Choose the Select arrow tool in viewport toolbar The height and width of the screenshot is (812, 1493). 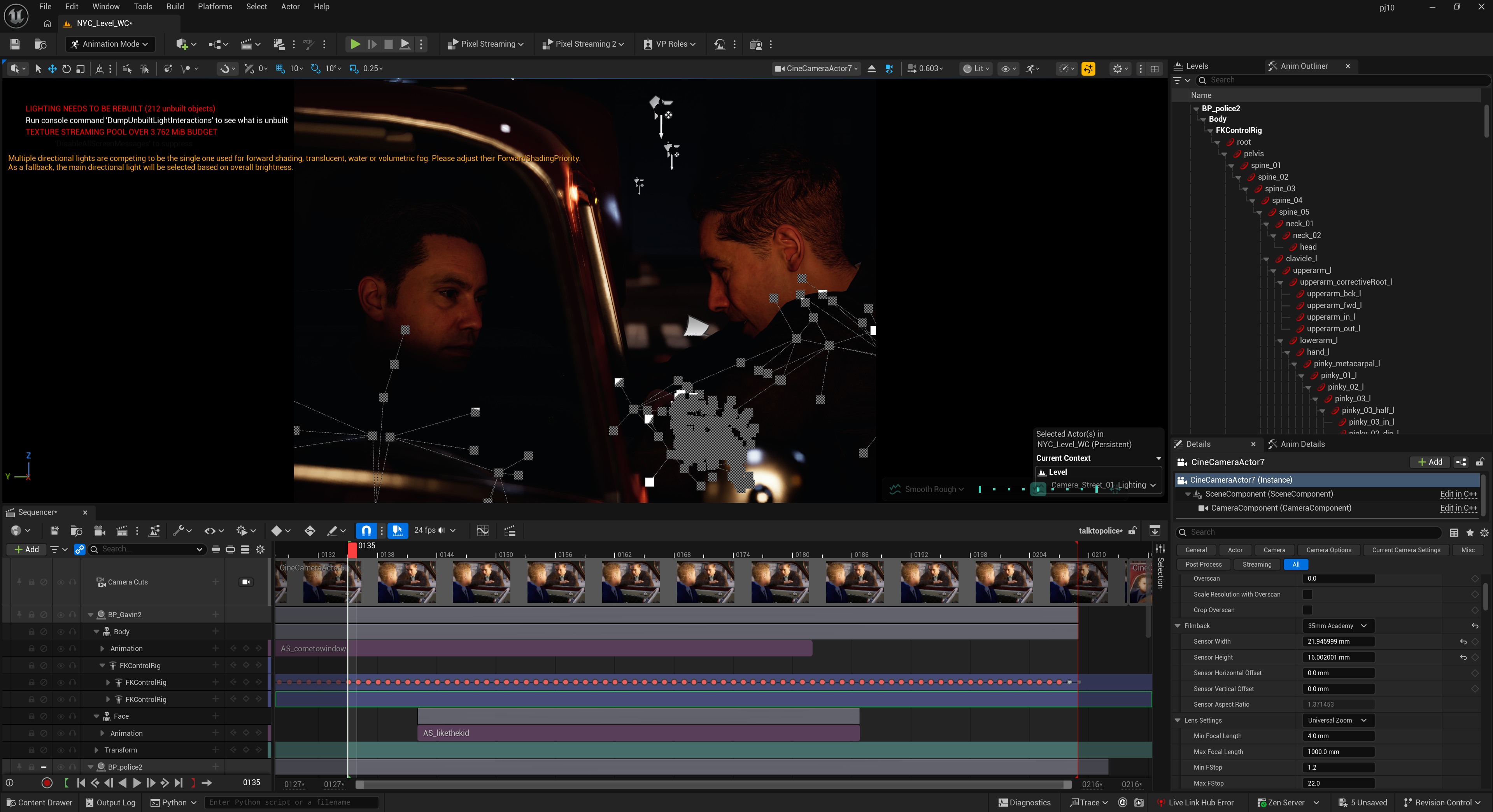pos(38,68)
